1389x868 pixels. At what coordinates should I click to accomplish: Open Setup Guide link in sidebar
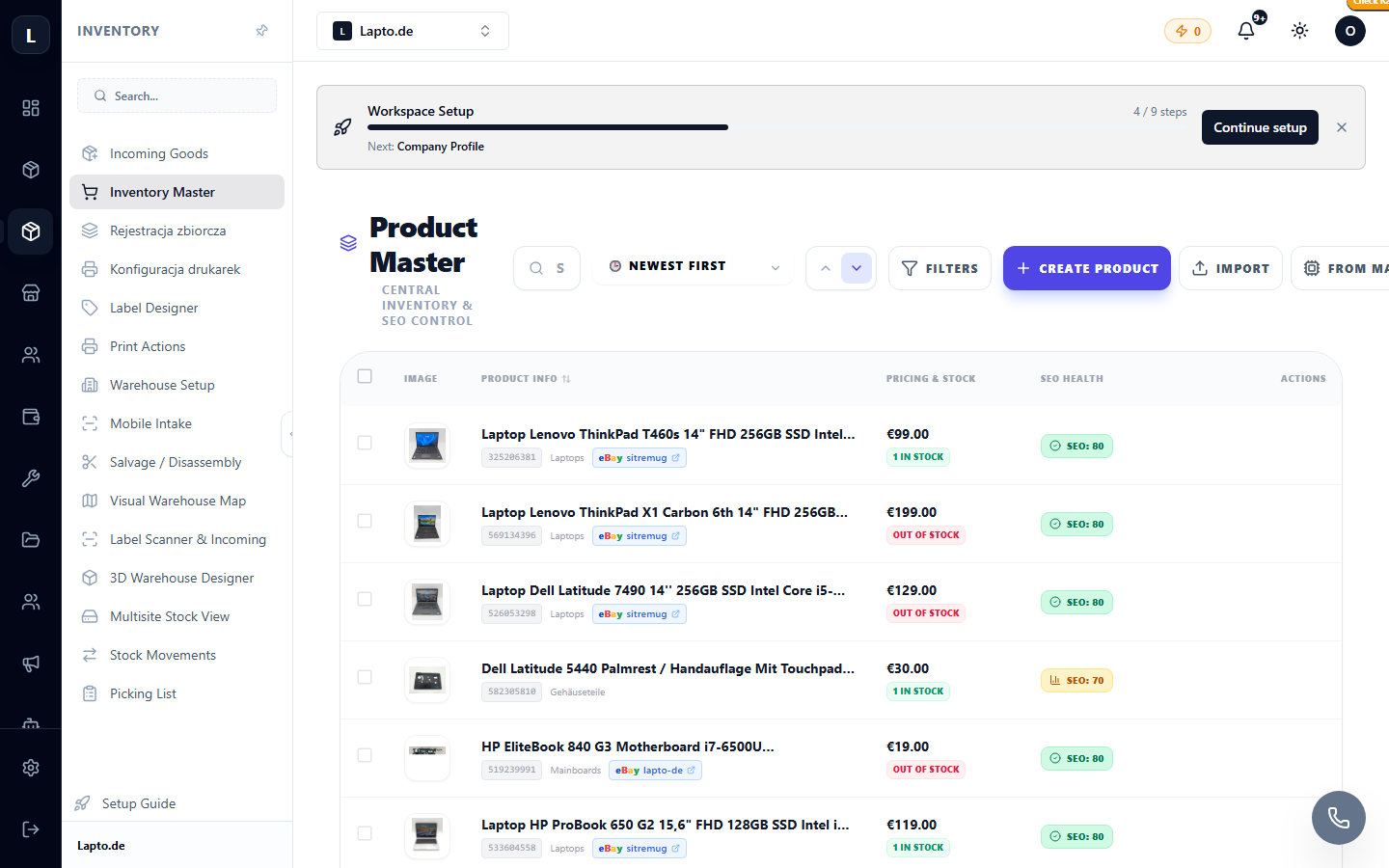[x=125, y=803]
